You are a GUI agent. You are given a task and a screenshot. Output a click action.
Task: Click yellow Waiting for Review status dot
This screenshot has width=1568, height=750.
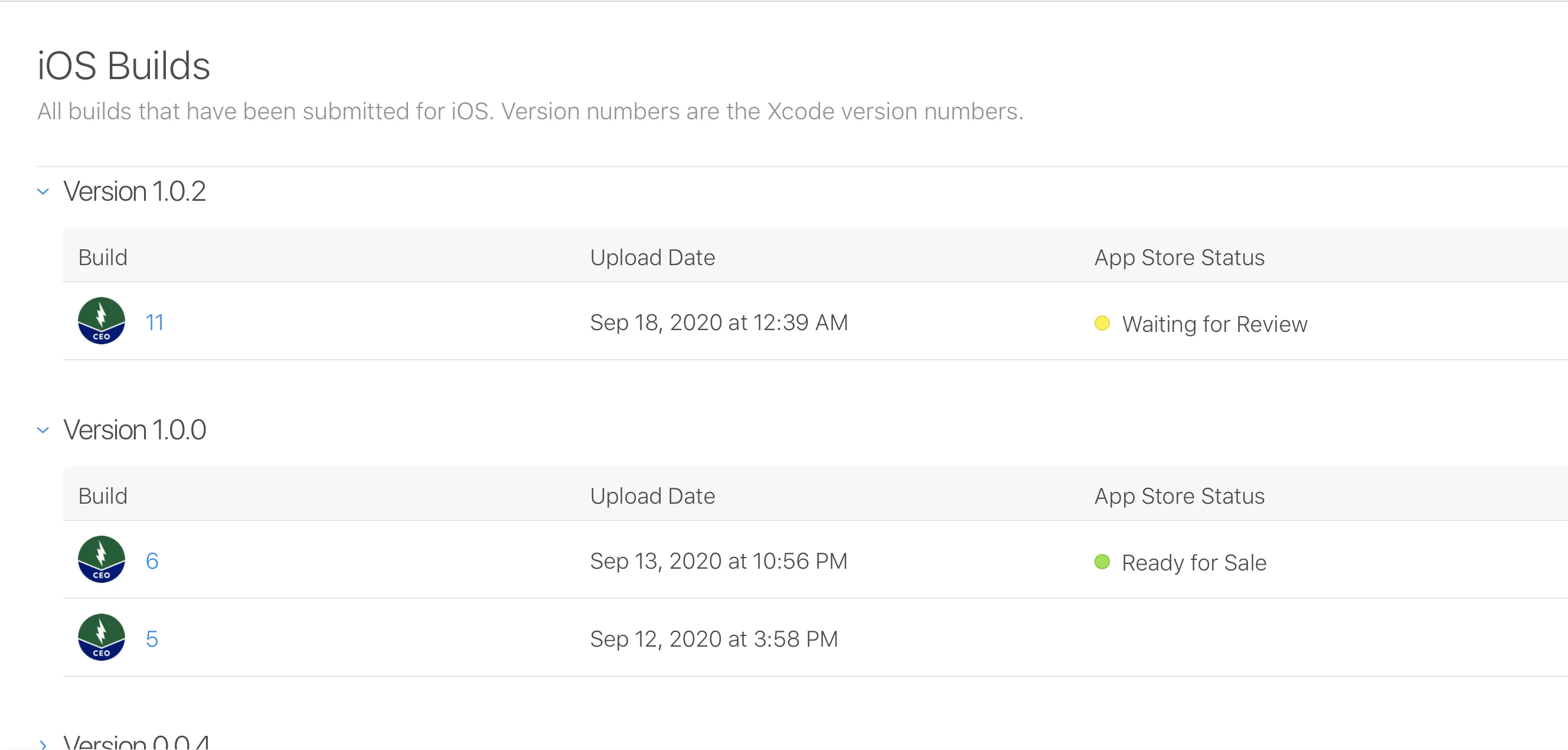1102,323
